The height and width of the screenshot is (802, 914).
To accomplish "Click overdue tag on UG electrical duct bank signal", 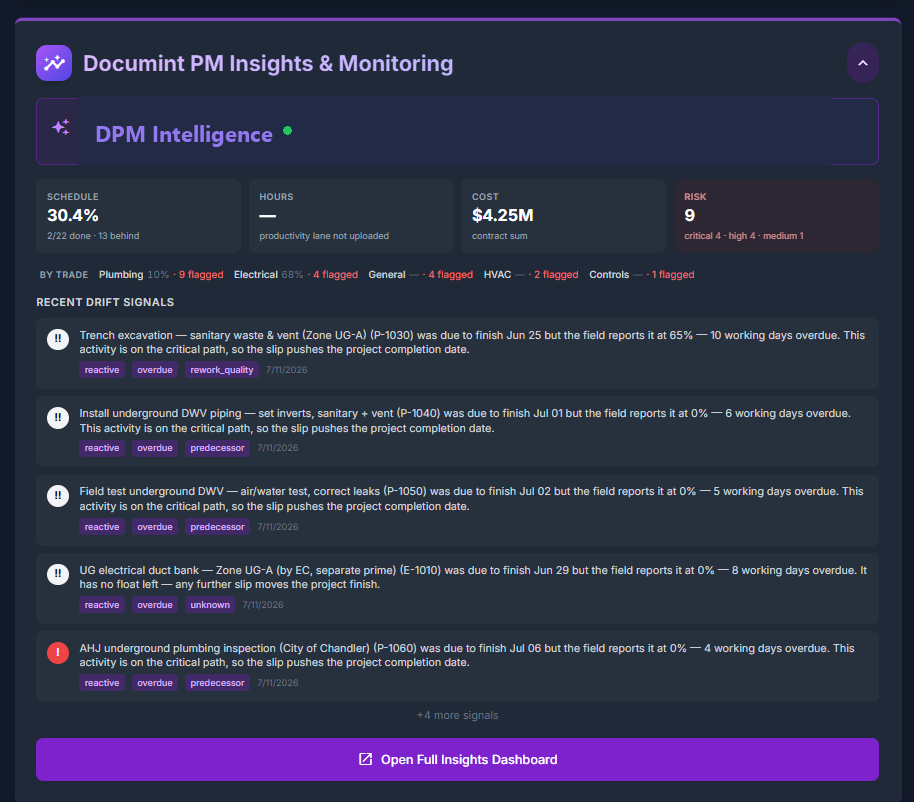I will 154,604.
